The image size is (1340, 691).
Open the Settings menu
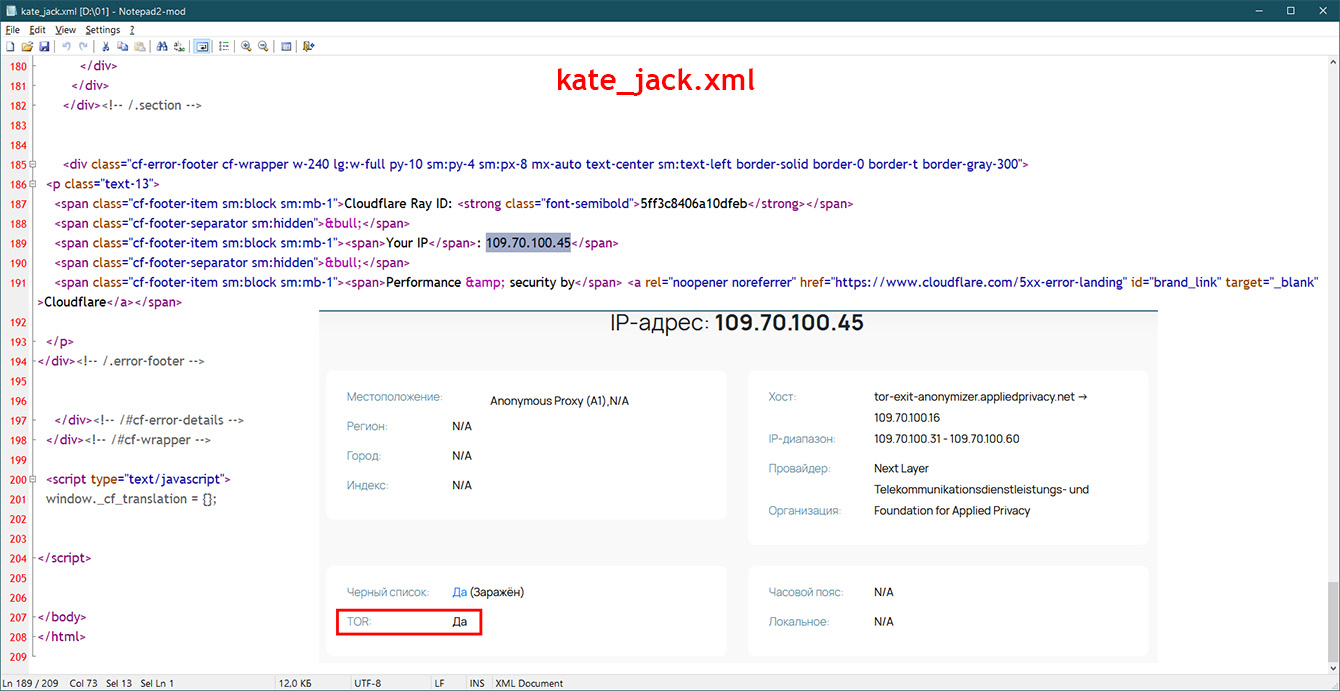102,30
